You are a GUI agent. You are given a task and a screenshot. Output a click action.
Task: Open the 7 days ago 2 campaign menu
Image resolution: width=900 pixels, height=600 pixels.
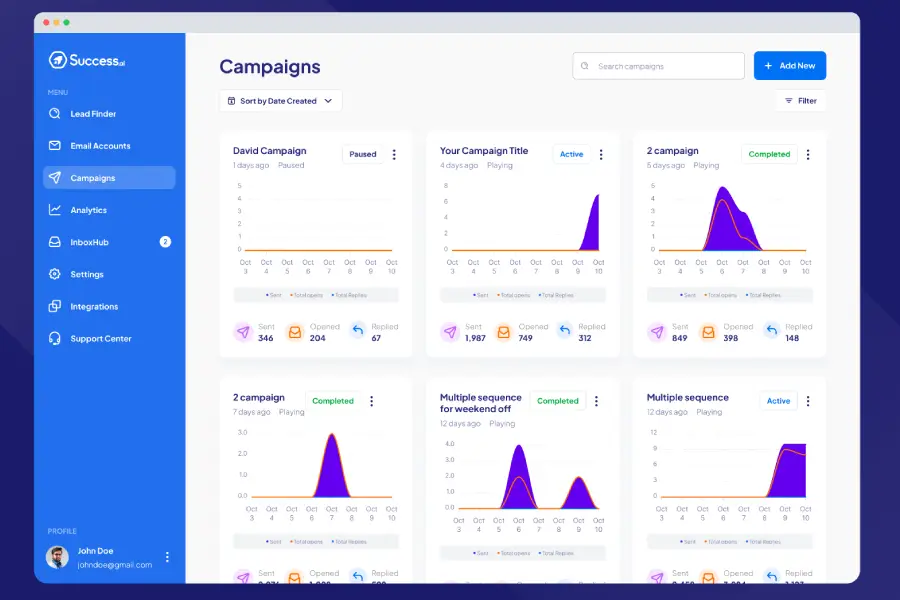pyautogui.click(x=371, y=401)
